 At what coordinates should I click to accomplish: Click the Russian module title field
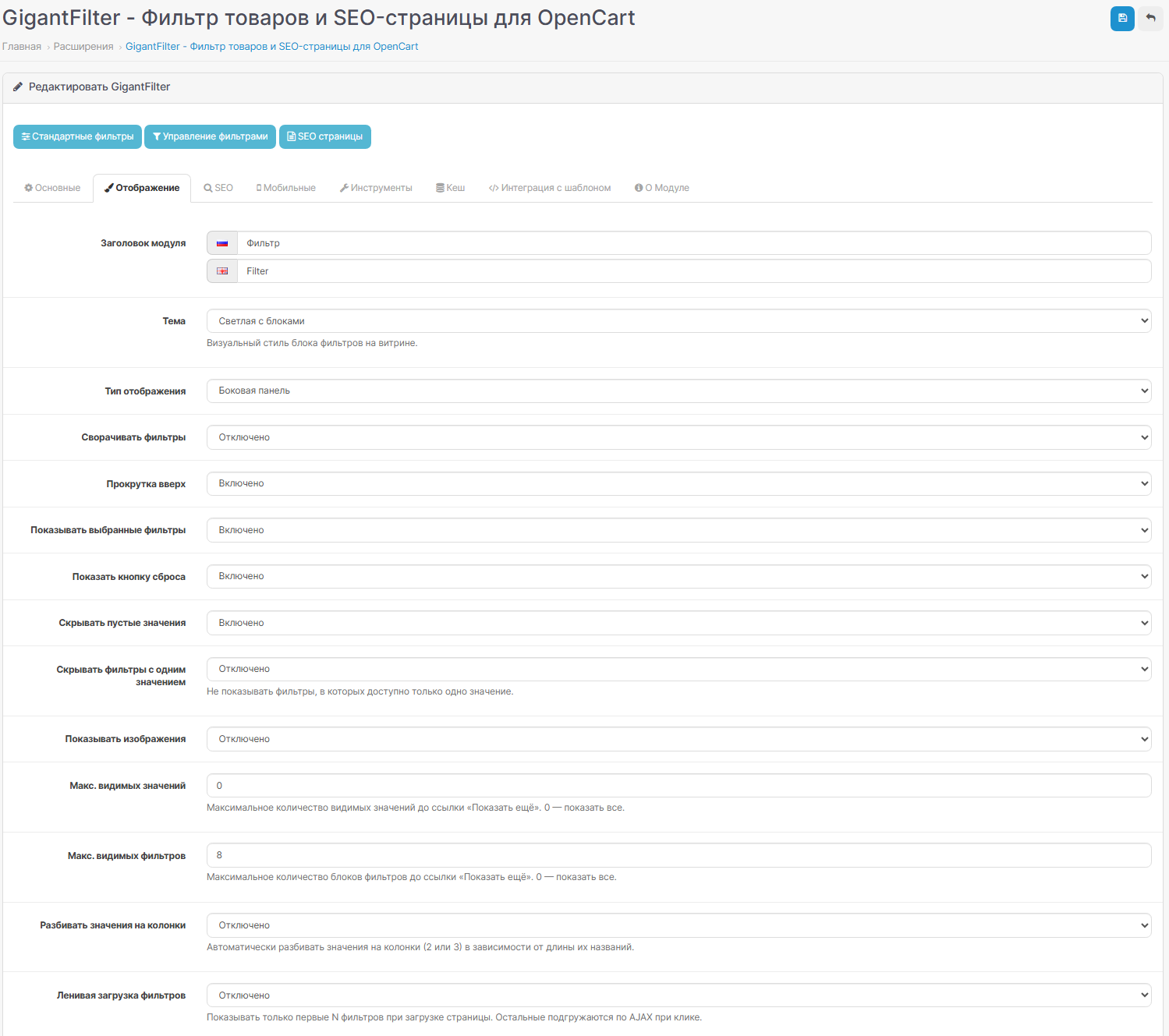click(694, 243)
